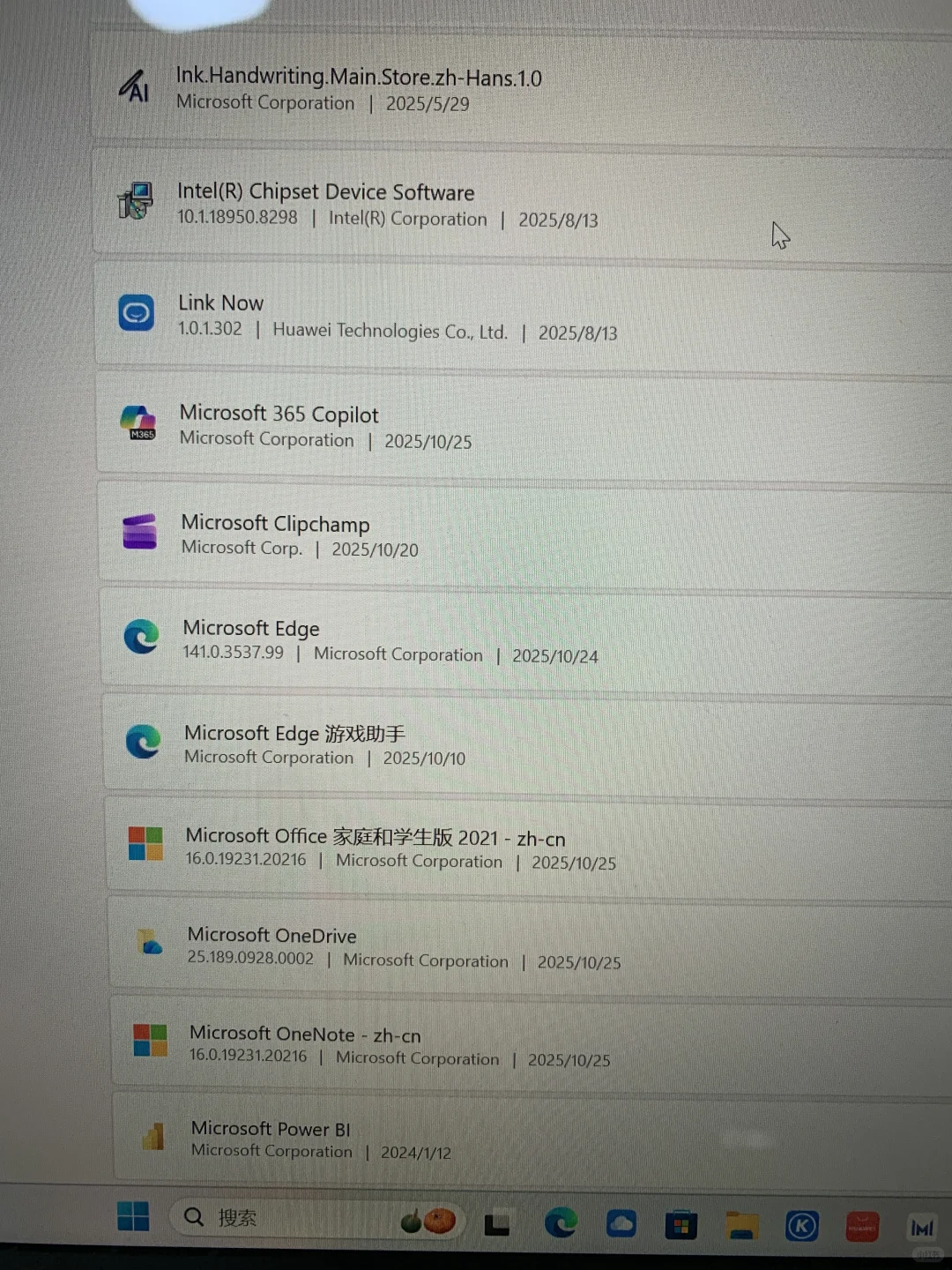Viewport: 952px width, 1270px height.
Task: Click OneDrive version 25.189.0928.0002
Action: 250,958
